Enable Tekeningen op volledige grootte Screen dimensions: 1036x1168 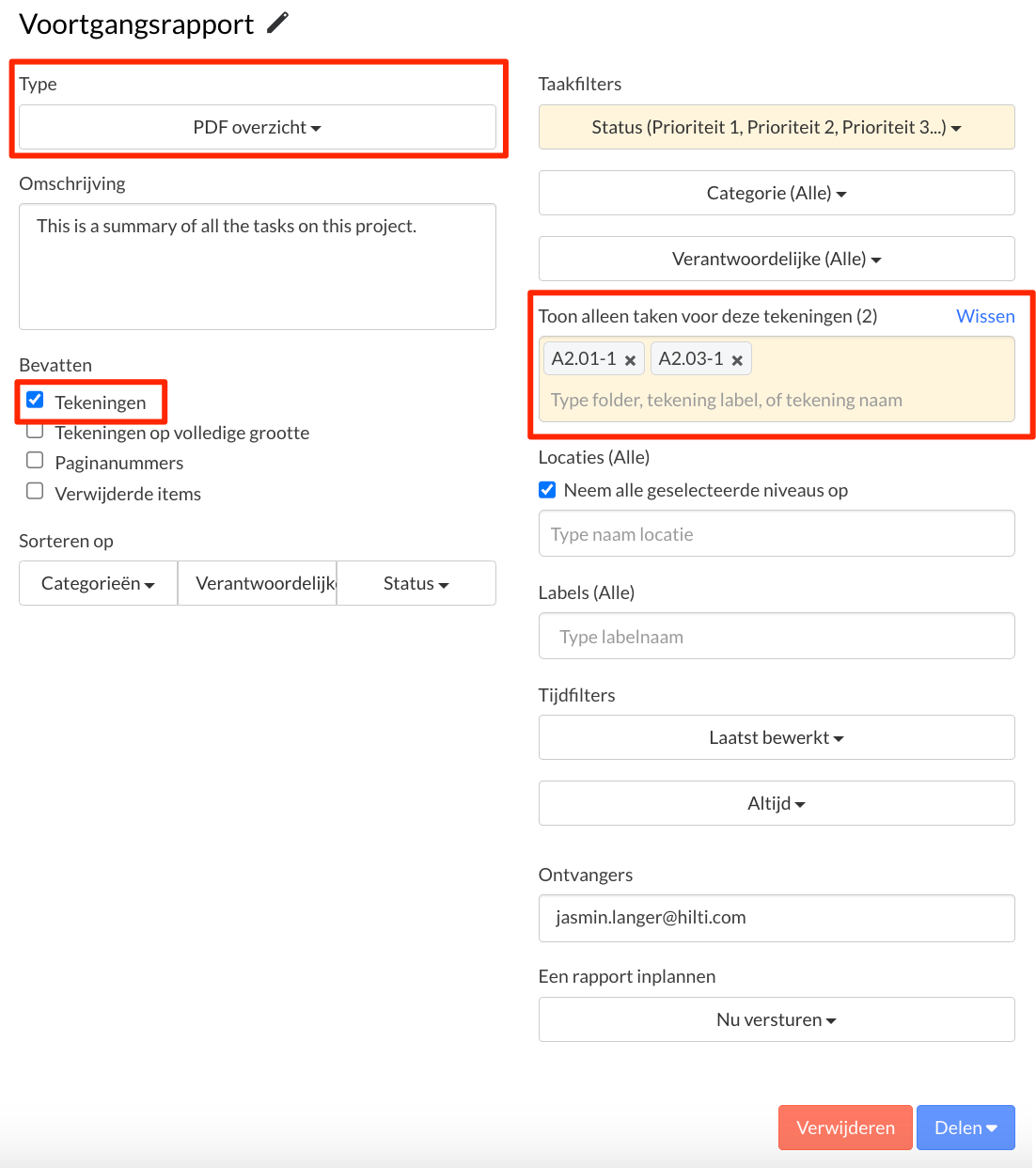(35, 431)
